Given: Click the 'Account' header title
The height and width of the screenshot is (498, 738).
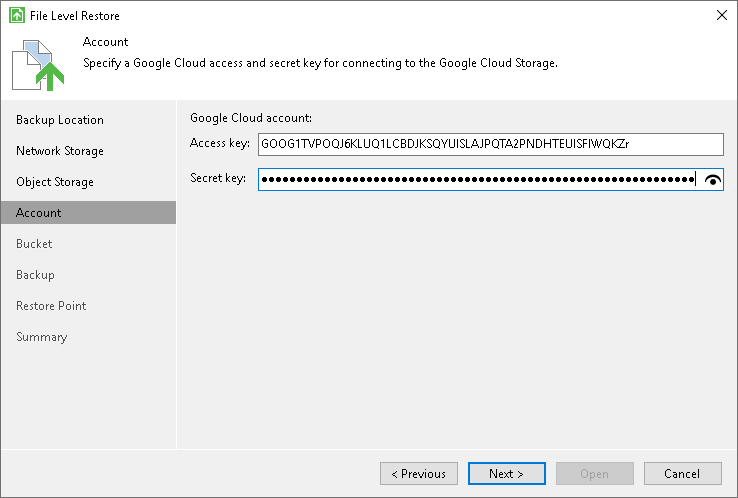Looking at the screenshot, I should pyautogui.click(x=105, y=42).
